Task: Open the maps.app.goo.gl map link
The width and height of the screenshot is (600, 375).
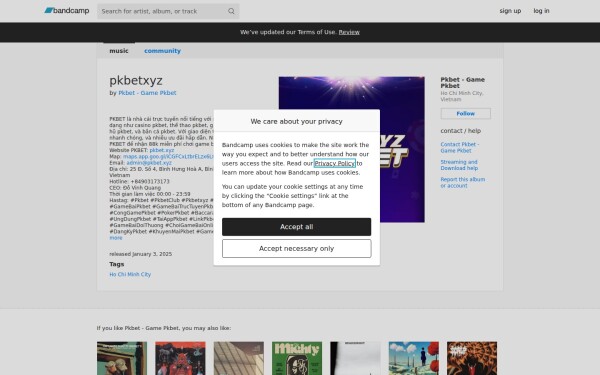Action: [x=168, y=157]
